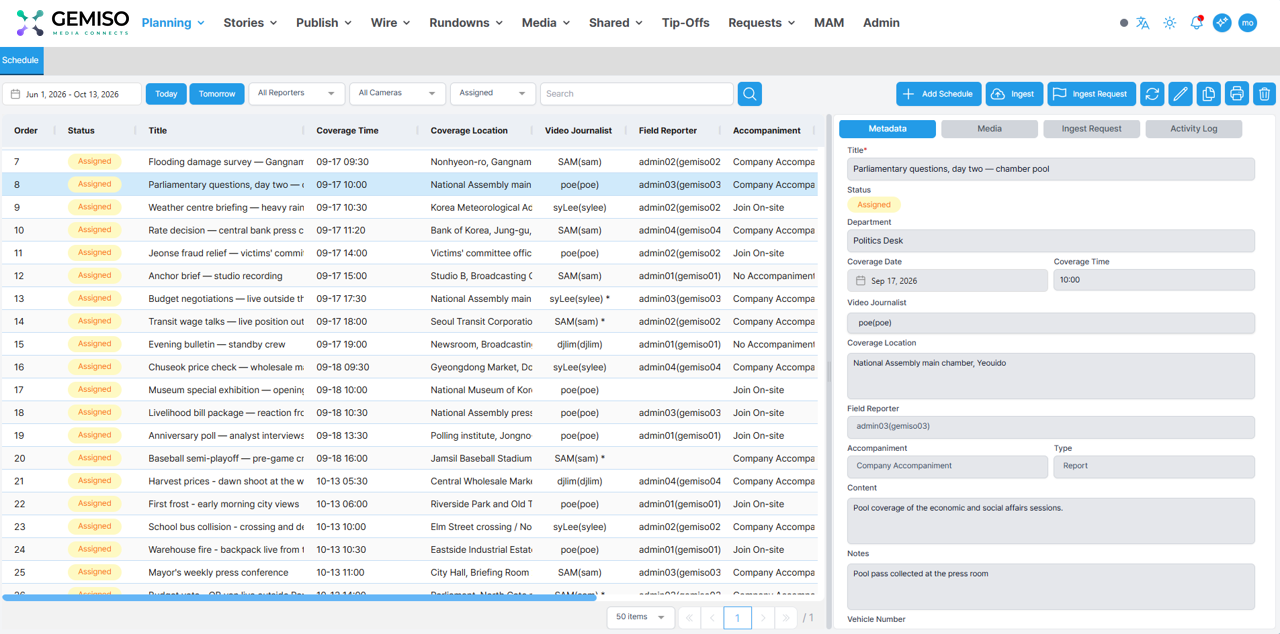Go to previous page arrow

712,618
